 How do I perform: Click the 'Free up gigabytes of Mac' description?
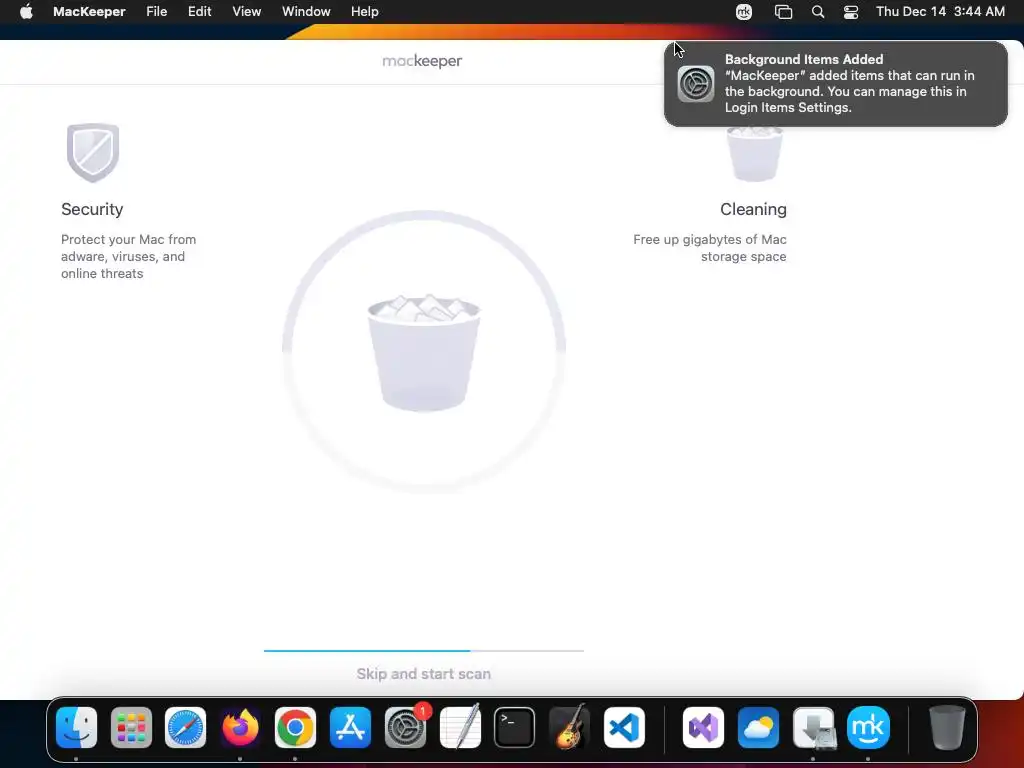(710, 248)
